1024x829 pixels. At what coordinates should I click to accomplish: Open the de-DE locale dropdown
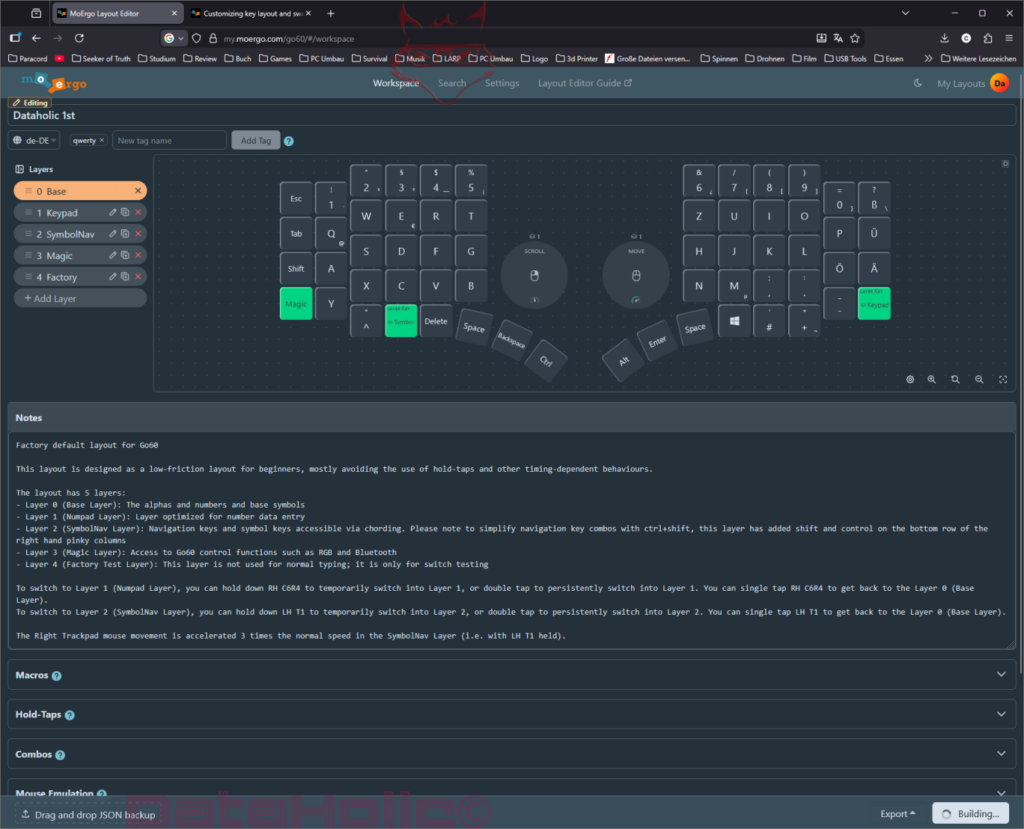(x=36, y=141)
